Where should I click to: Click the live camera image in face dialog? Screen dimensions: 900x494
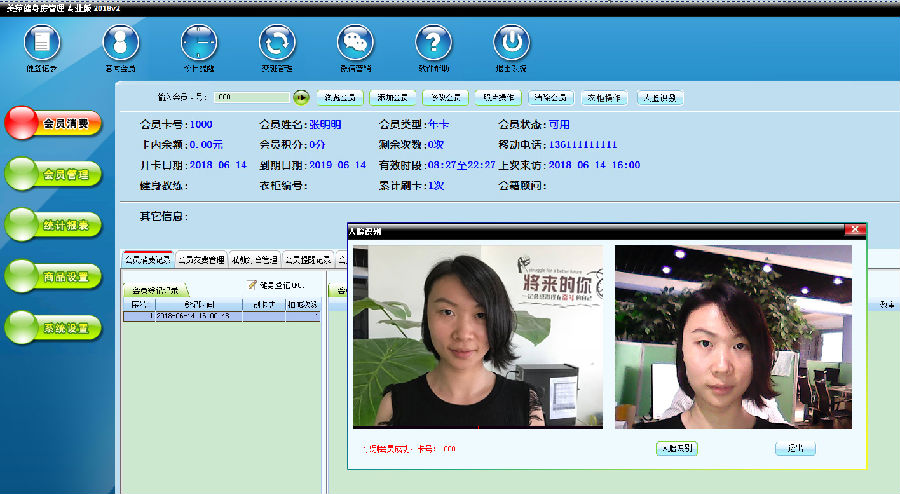click(733, 337)
